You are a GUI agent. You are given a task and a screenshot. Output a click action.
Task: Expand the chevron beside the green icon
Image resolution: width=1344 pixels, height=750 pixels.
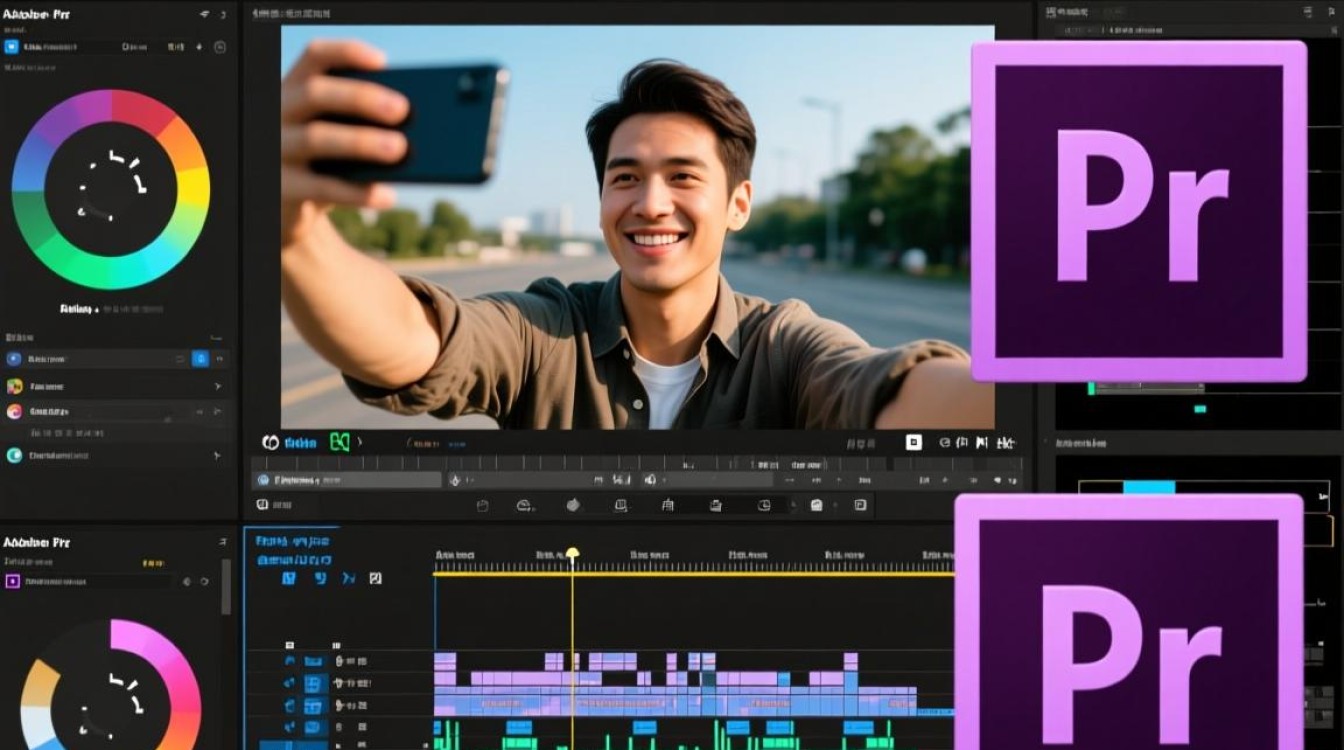coord(360,442)
